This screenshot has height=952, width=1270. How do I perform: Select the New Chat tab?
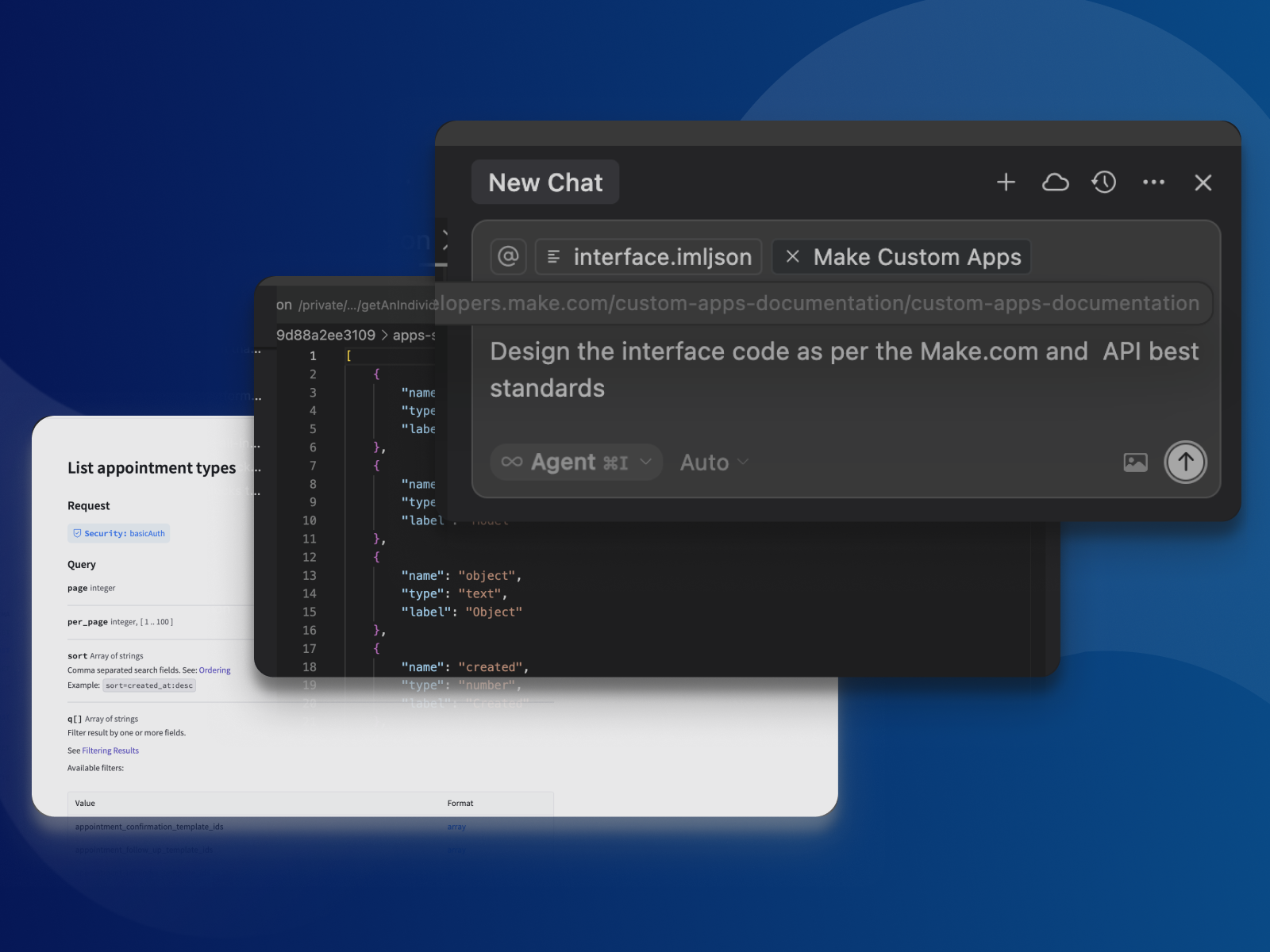545,182
